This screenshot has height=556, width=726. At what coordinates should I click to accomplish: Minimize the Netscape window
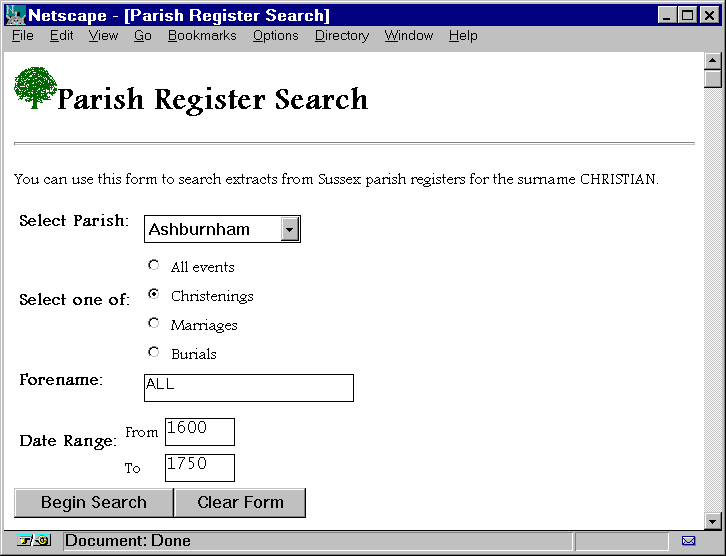(x=667, y=15)
